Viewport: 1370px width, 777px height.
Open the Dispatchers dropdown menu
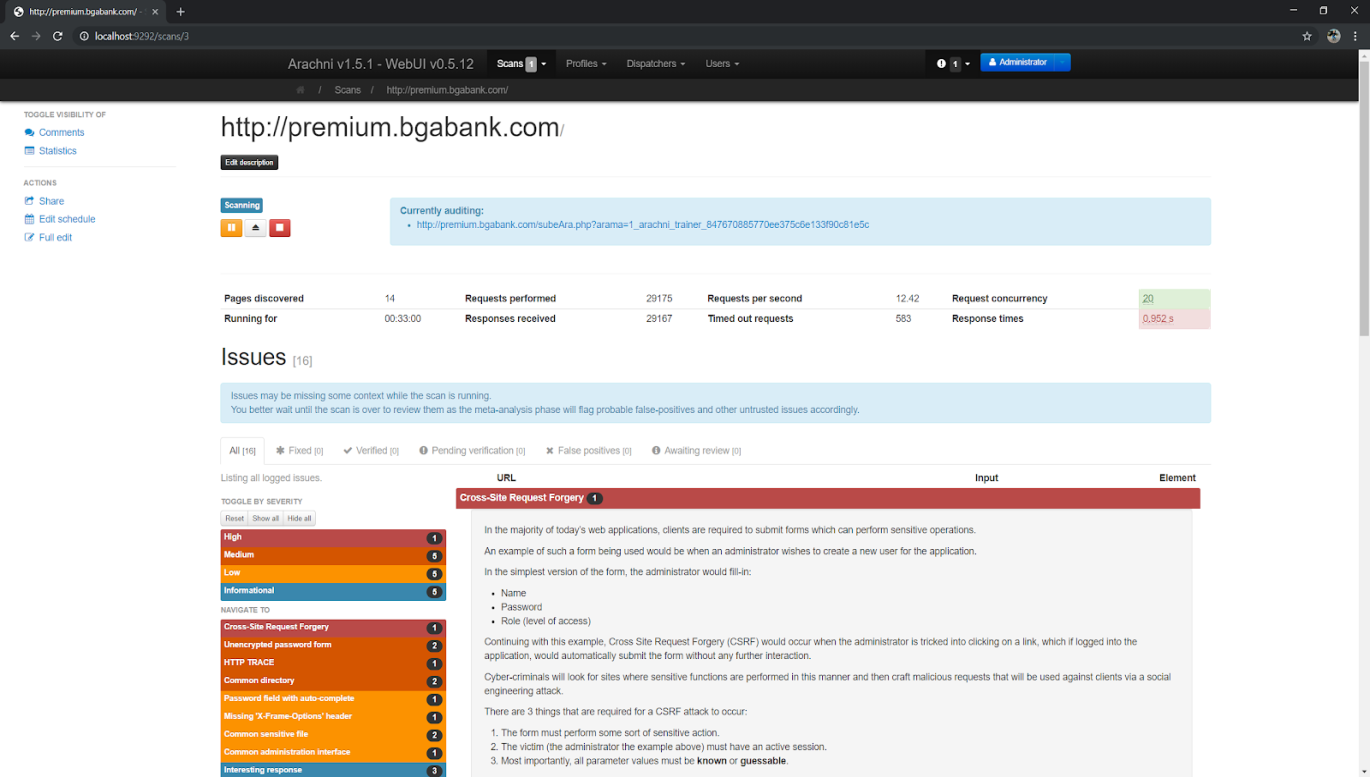656,64
